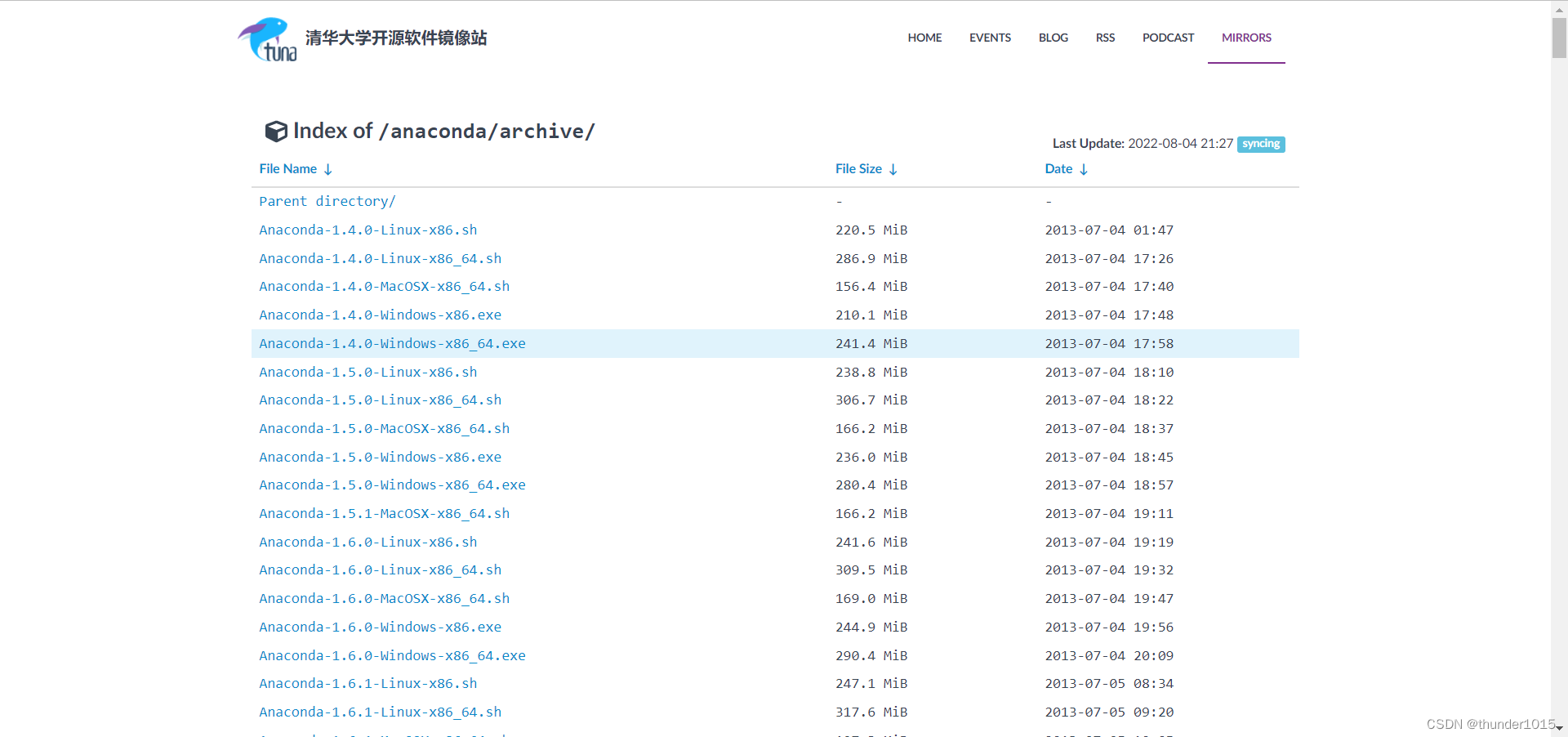The width and height of the screenshot is (1568, 737).
Task: Click the vertical scrollbar thumb
Action: coord(1560,37)
